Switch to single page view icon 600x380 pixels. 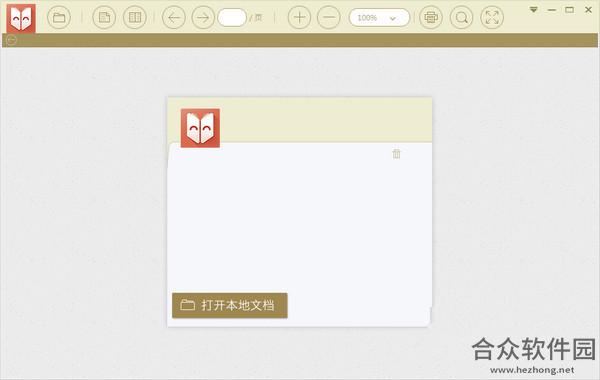tap(104, 18)
